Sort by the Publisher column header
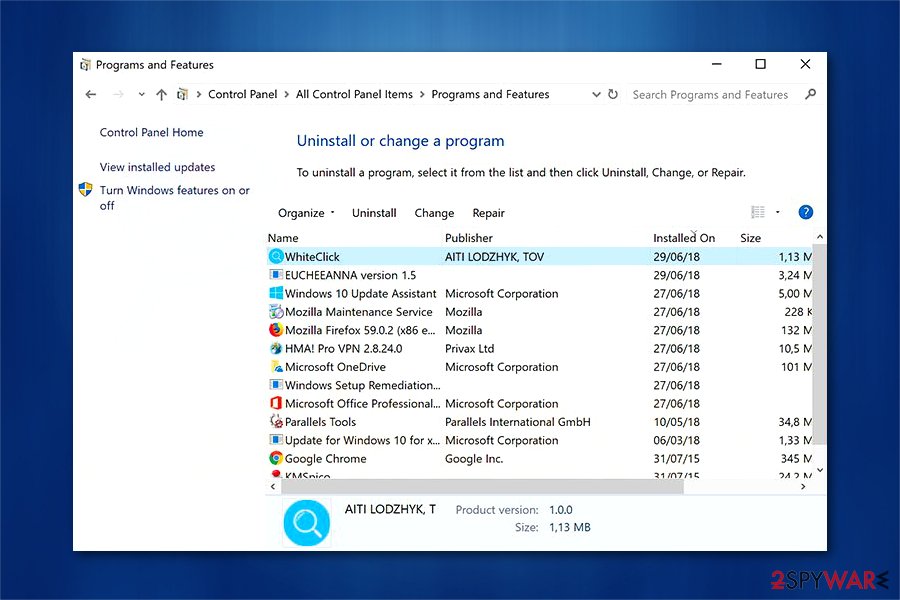Viewport: 900px width, 600px height. tap(469, 238)
